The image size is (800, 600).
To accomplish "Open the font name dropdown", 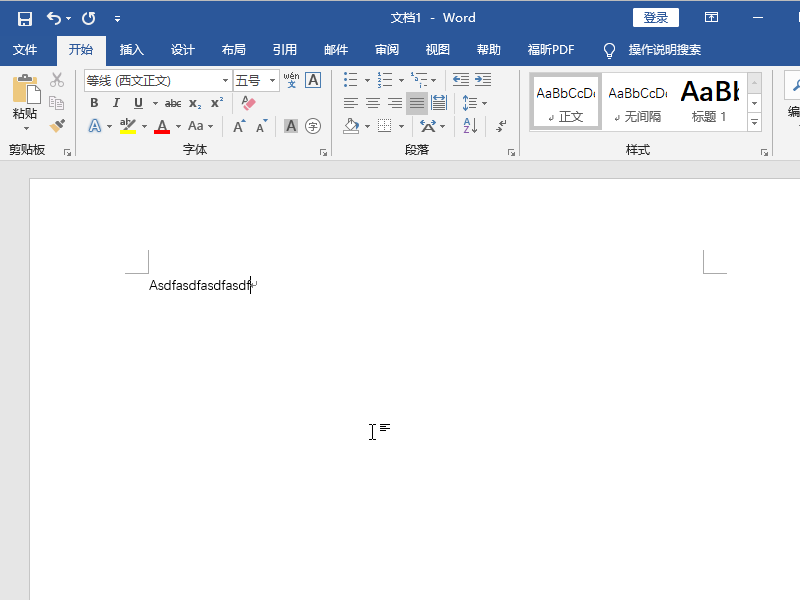I will (x=225, y=81).
